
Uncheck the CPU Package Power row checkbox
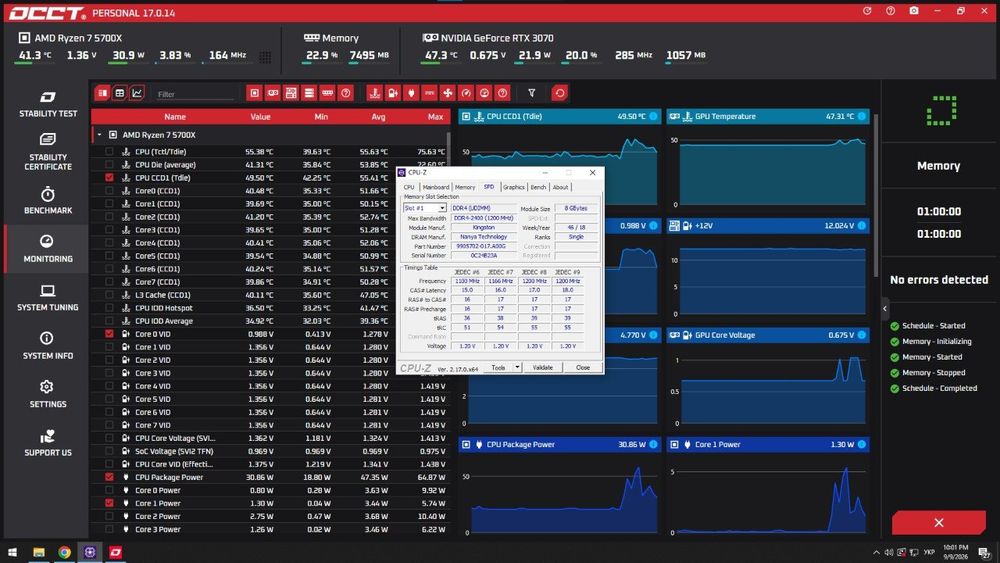(109, 477)
